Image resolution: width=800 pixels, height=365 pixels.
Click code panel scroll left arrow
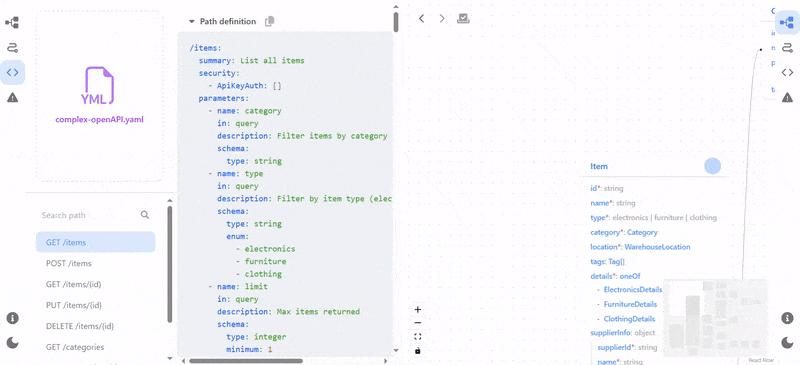tap(183, 361)
